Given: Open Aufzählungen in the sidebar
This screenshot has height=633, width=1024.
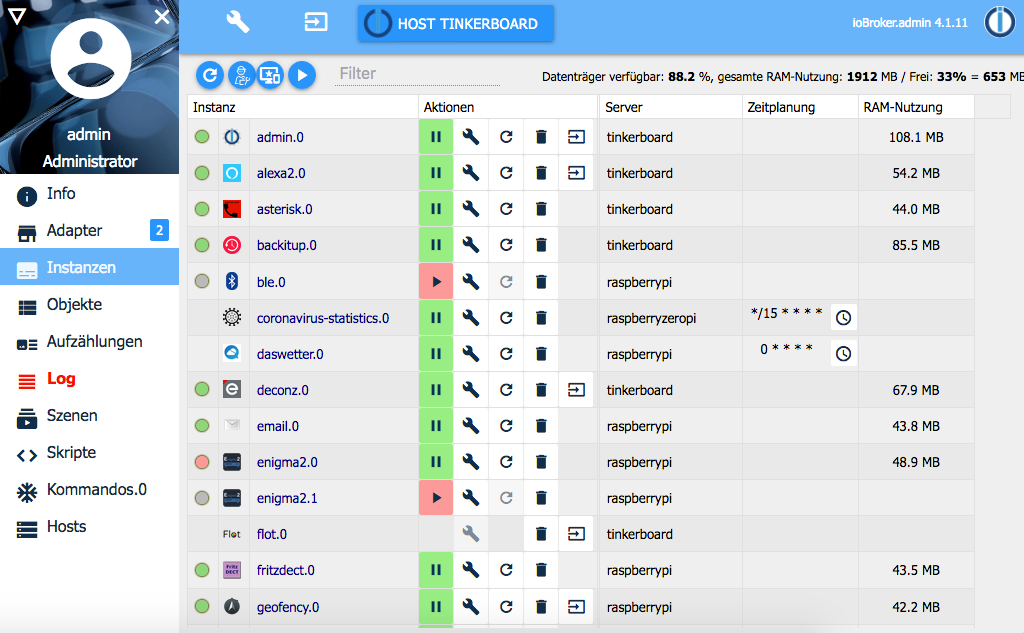Looking at the screenshot, I should pos(89,342).
